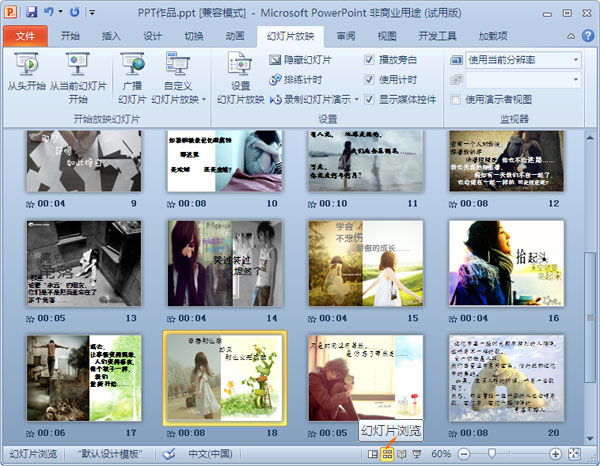Click scroll up arrow of slide pane
The height and width of the screenshot is (466, 600).
coord(590,138)
